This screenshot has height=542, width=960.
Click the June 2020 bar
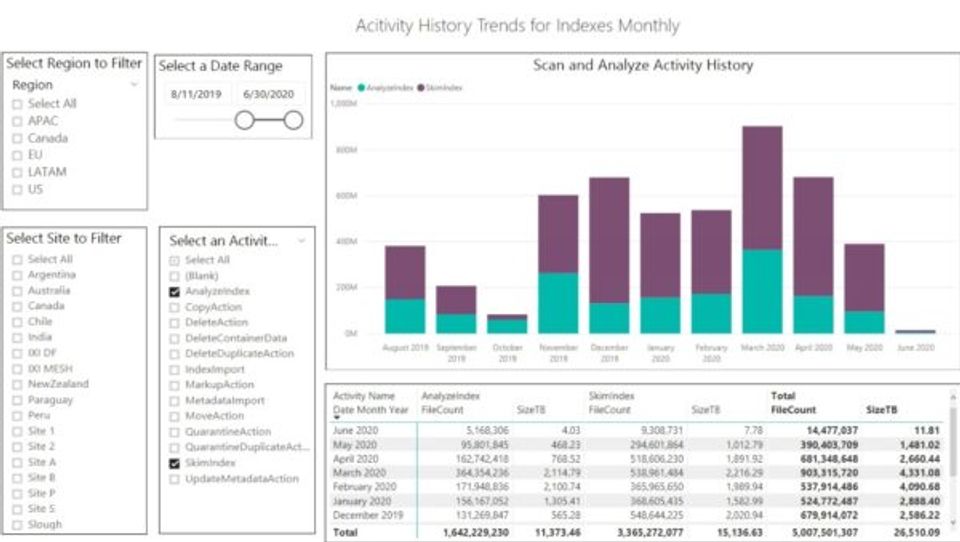click(x=915, y=331)
